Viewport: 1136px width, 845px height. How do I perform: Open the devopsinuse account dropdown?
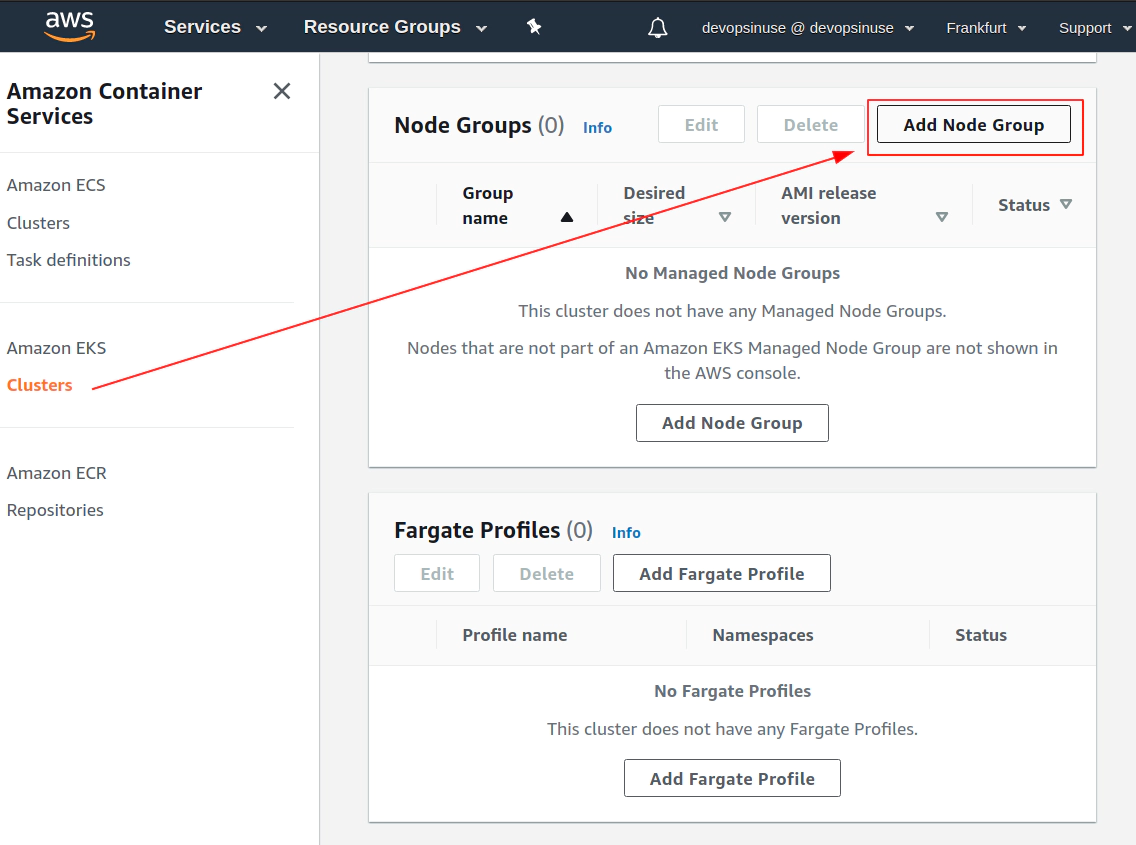click(808, 28)
